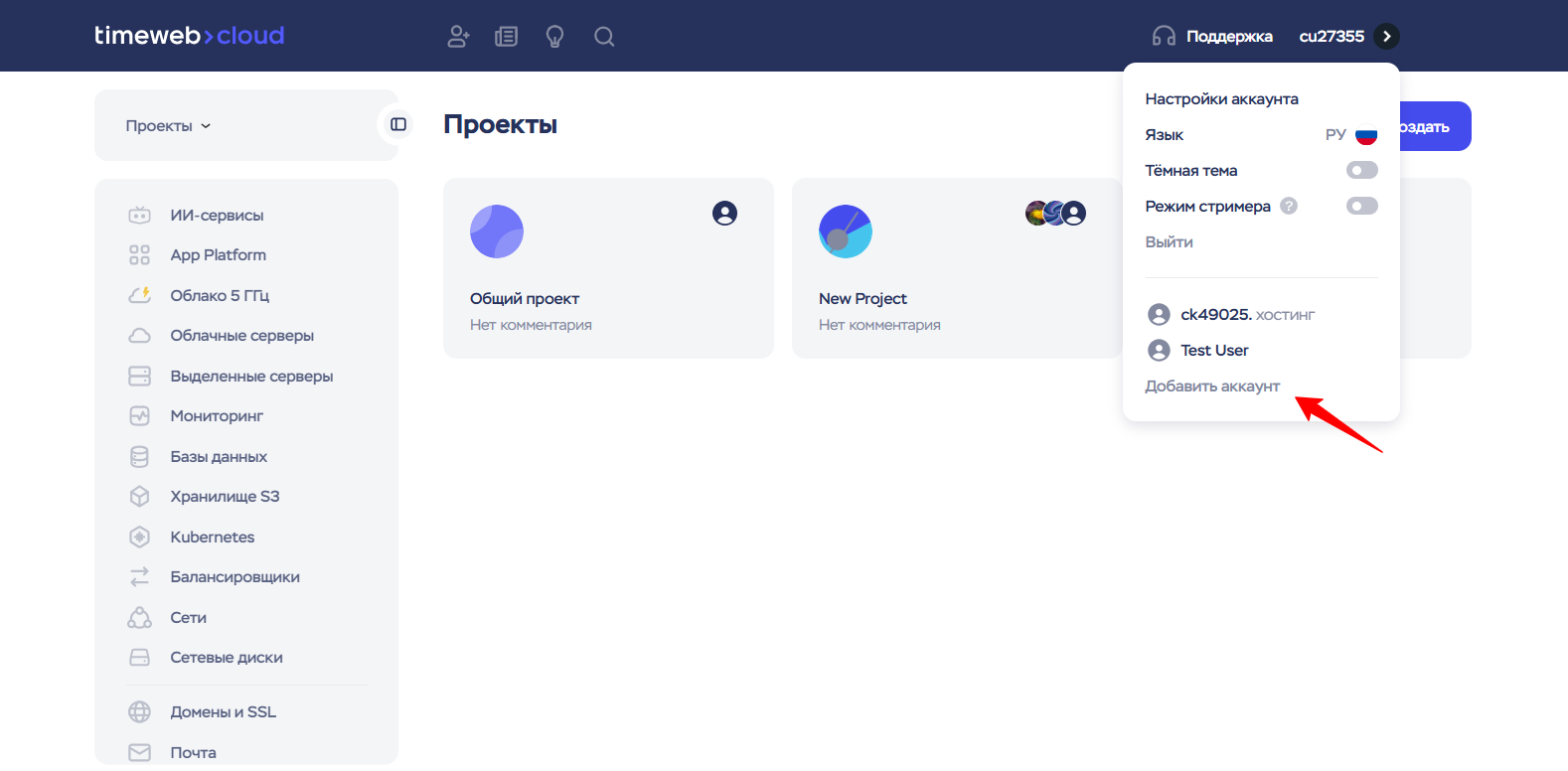Image resolution: width=1568 pixels, height=771 pixels.
Task: Open the Домены и SSL sidebar link
Action: [x=224, y=712]
